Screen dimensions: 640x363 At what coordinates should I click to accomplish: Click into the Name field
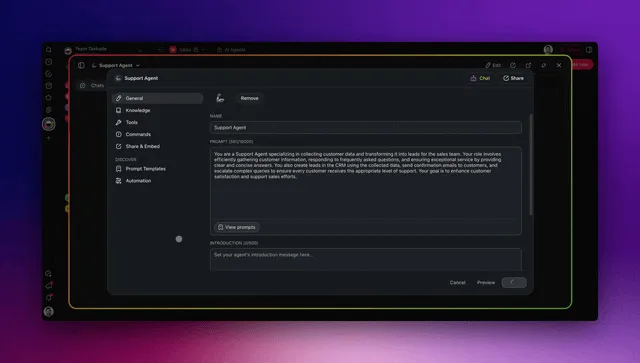coord(366,127)
